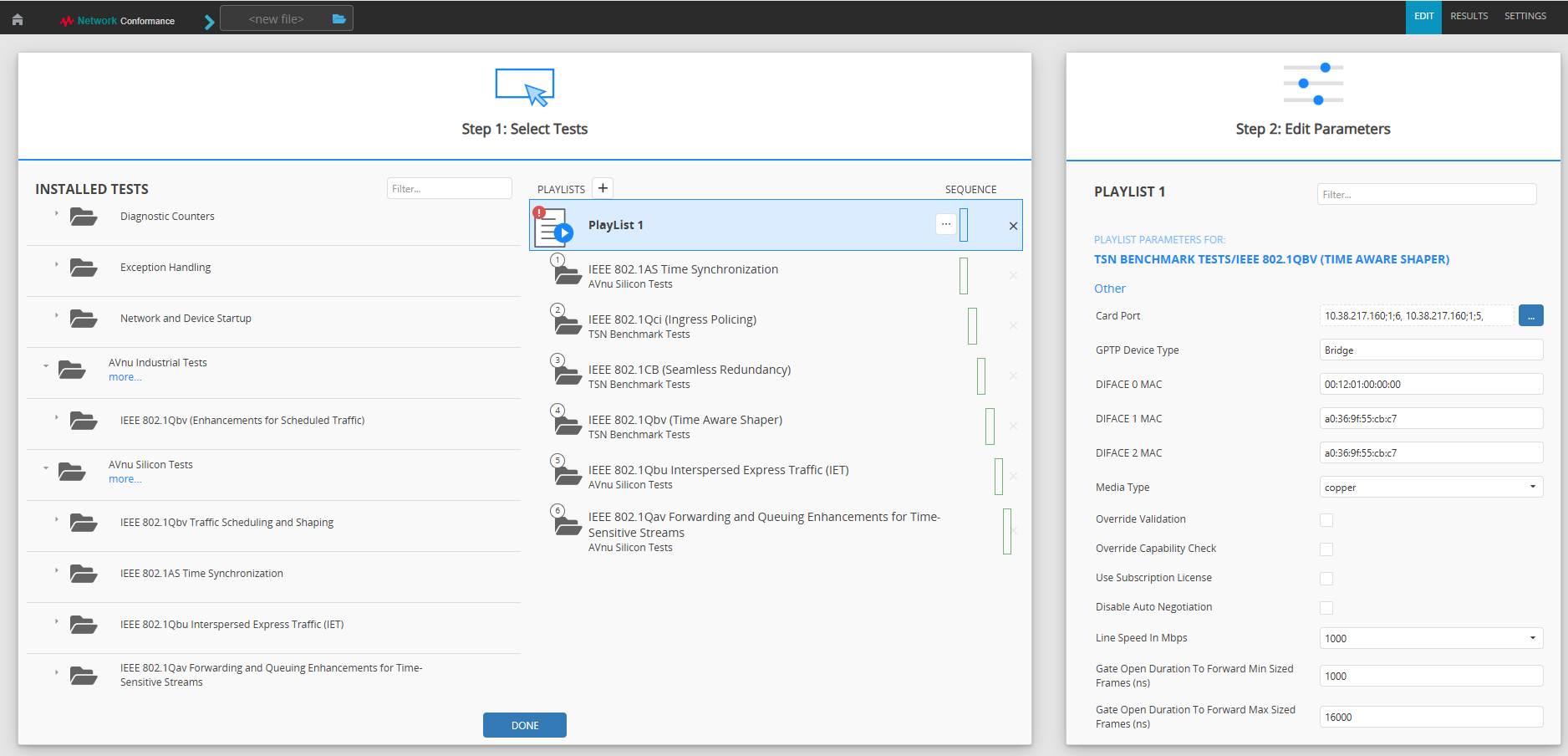The image size is (1568, 756).
Task: Edit the DIFACE 0 MAC field
Action: (x=1431, y=384)
